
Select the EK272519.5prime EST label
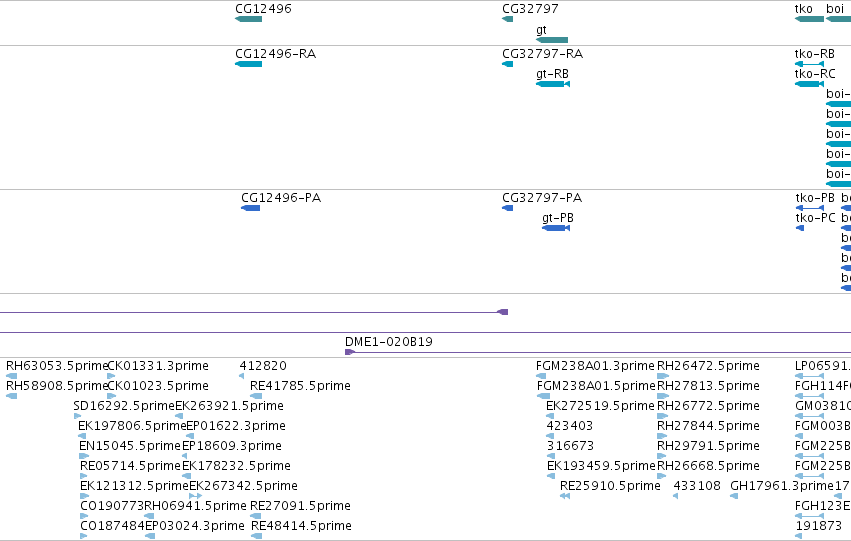click(x=600, y=406)
